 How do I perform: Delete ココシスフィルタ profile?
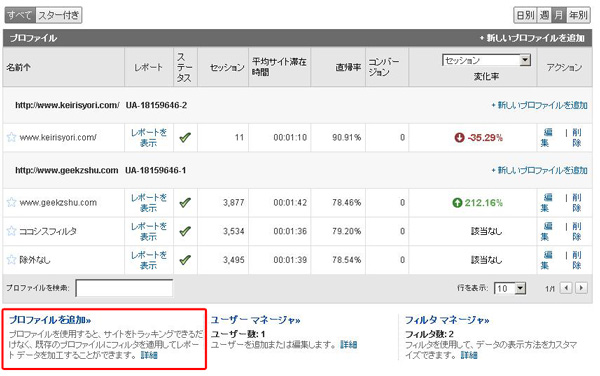(577, 231)
